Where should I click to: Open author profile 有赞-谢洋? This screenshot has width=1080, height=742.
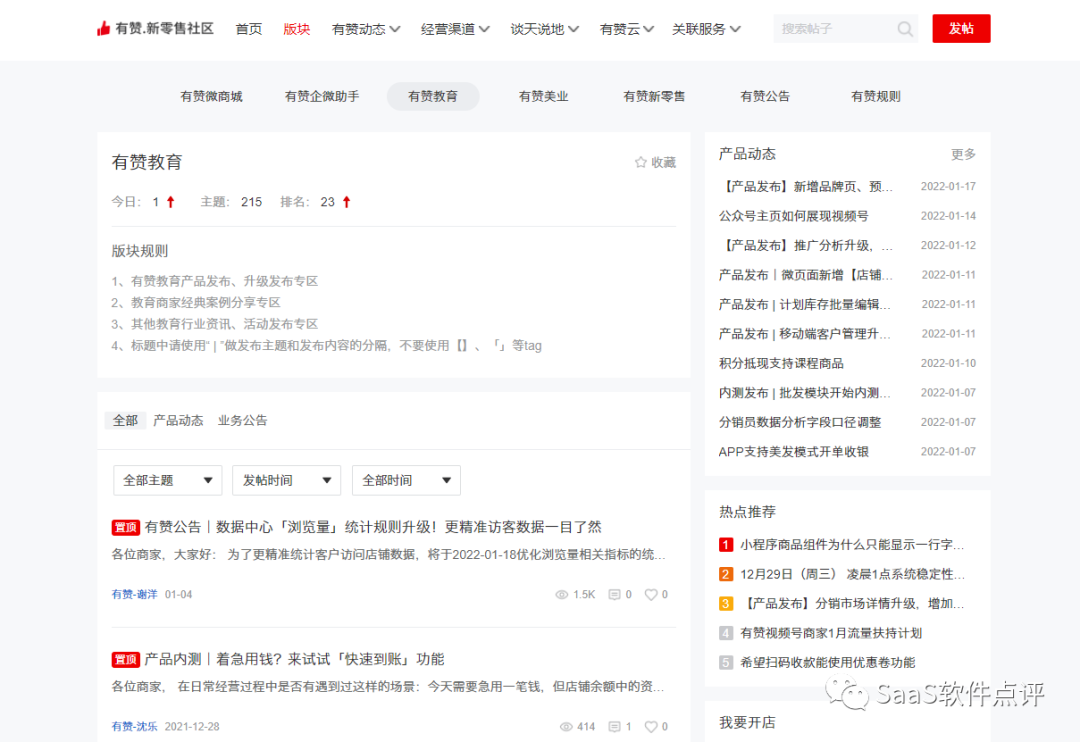click(x=134, y=595)
